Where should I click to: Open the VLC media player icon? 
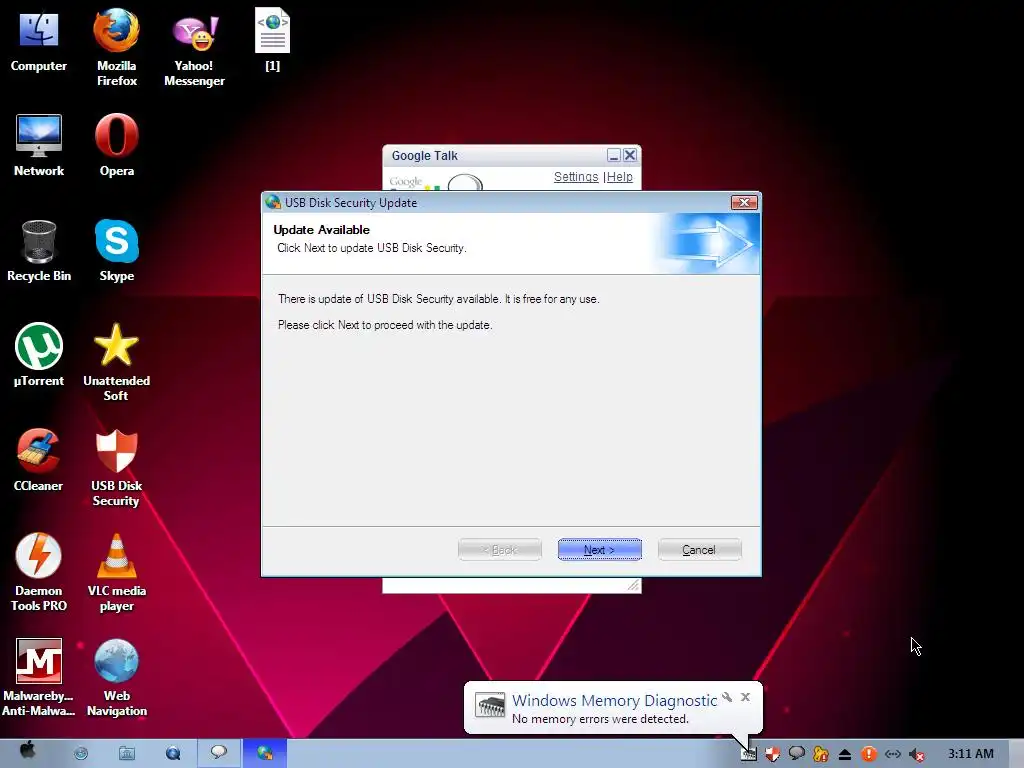[x=116, y=573]
